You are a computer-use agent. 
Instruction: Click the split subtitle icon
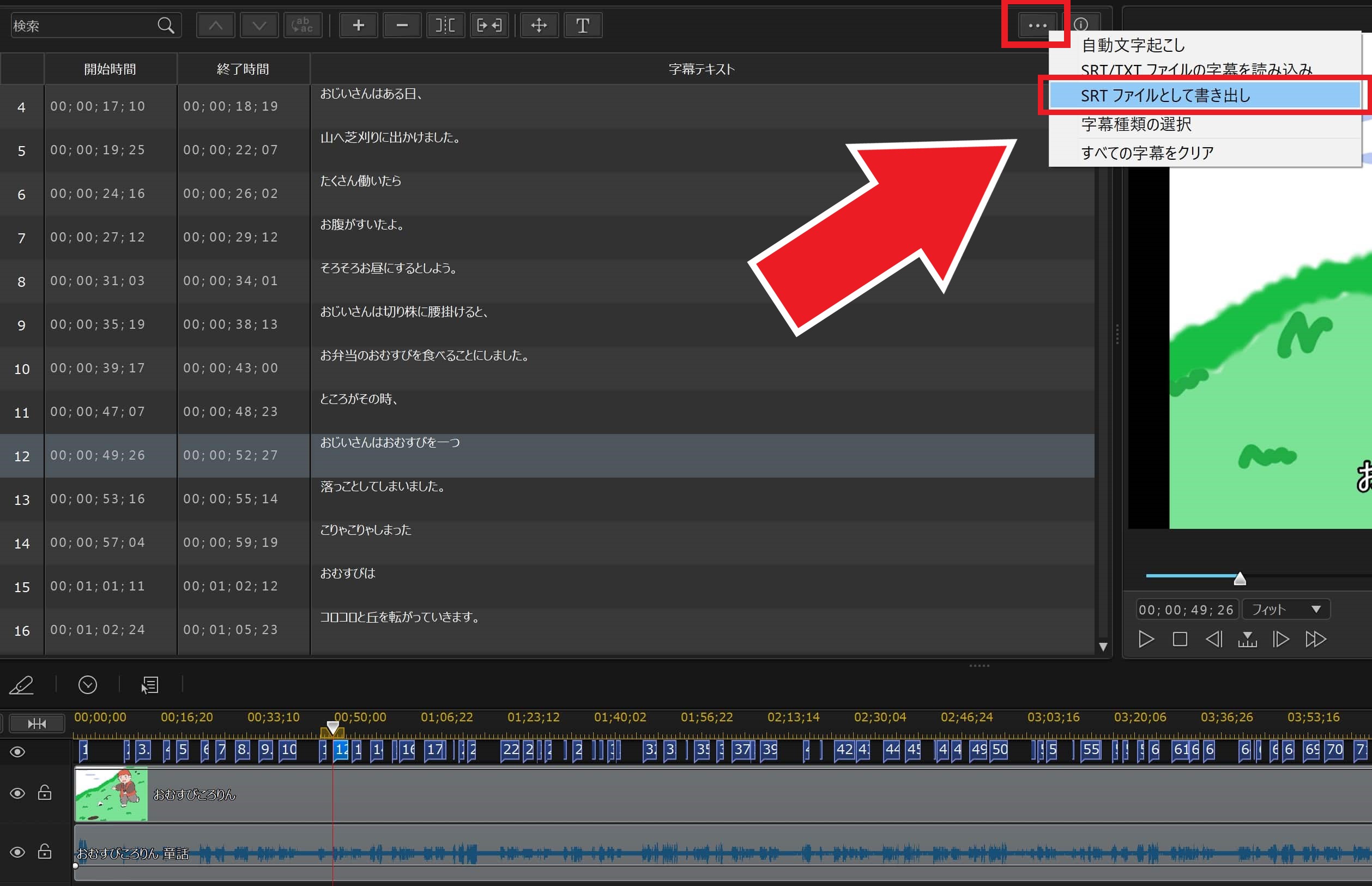[x=445, y=25]
